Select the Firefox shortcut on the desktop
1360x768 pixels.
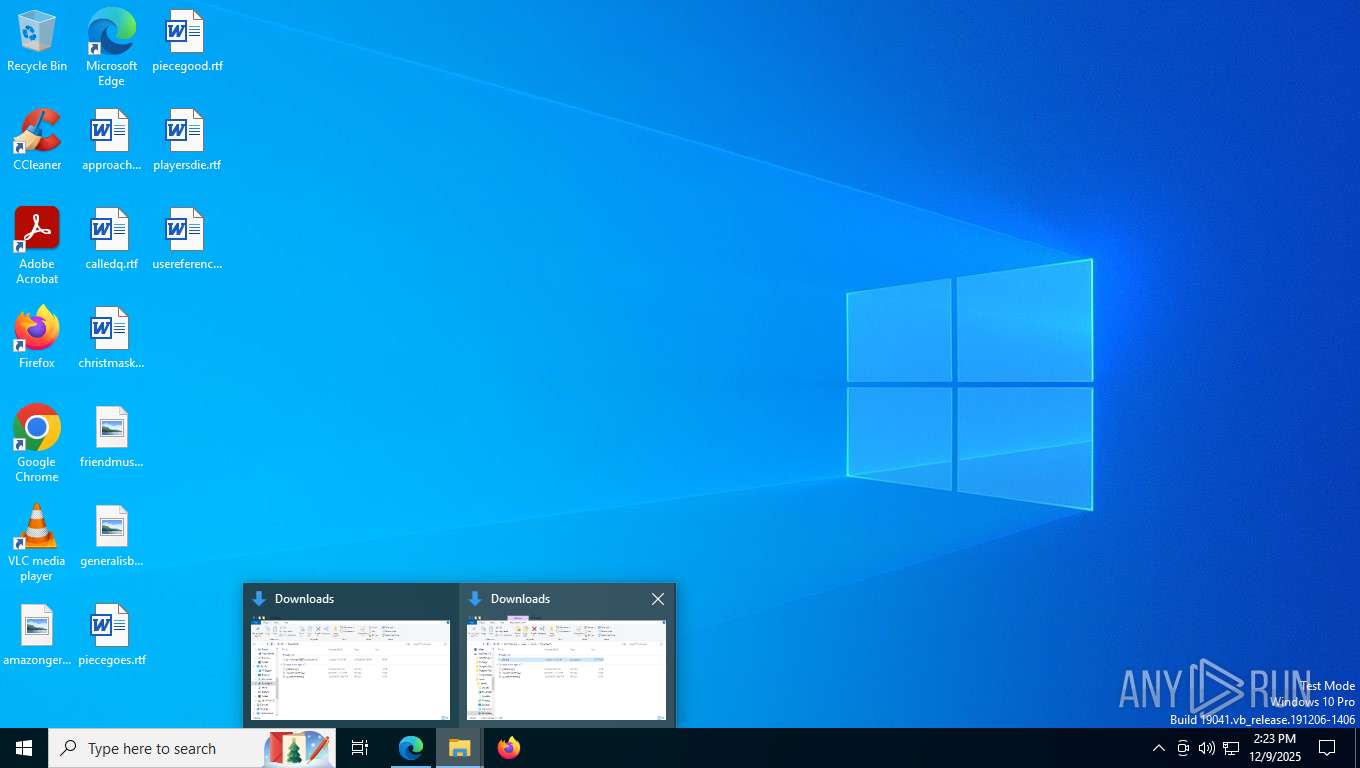[x=37, y=338]
